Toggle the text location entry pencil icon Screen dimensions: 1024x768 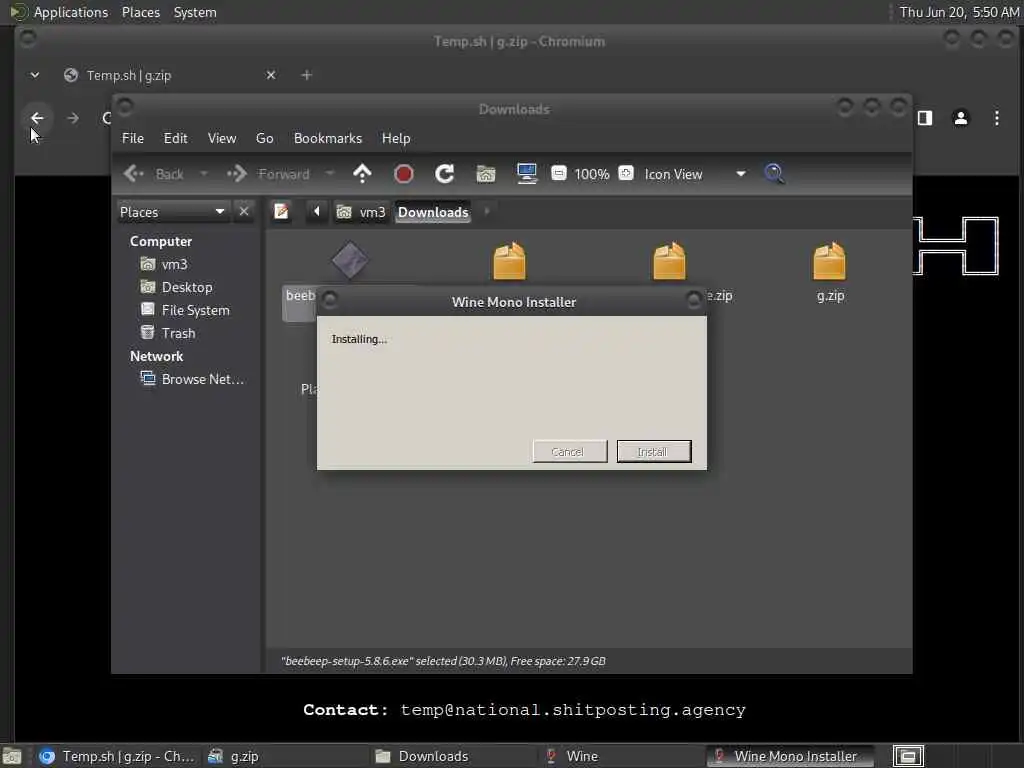pyautogui.click(x=281, y=212)
